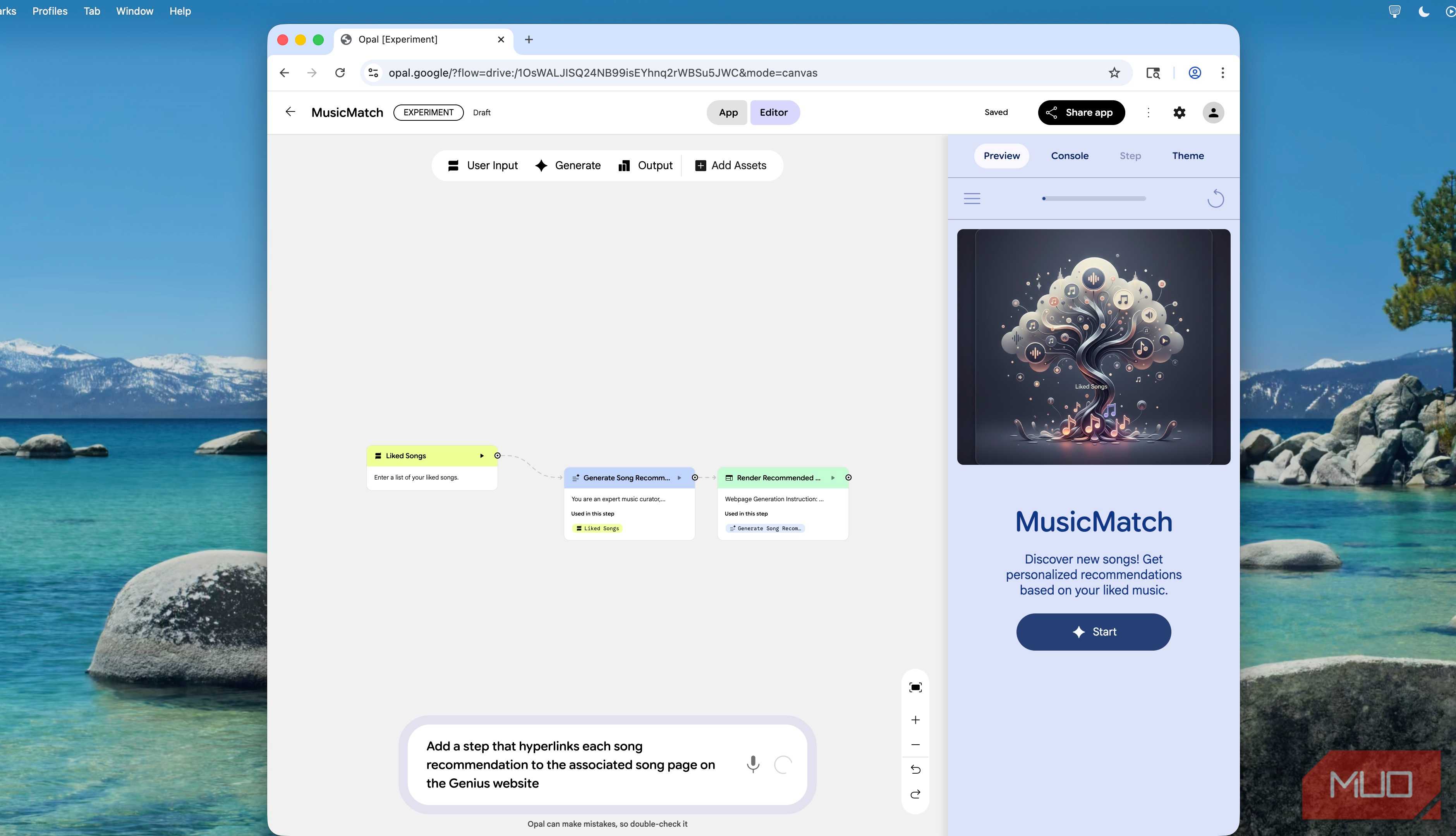Select the Generate Song Recomm node header
The width and height of the screenshot is (1456, 836).
(630, 478)
